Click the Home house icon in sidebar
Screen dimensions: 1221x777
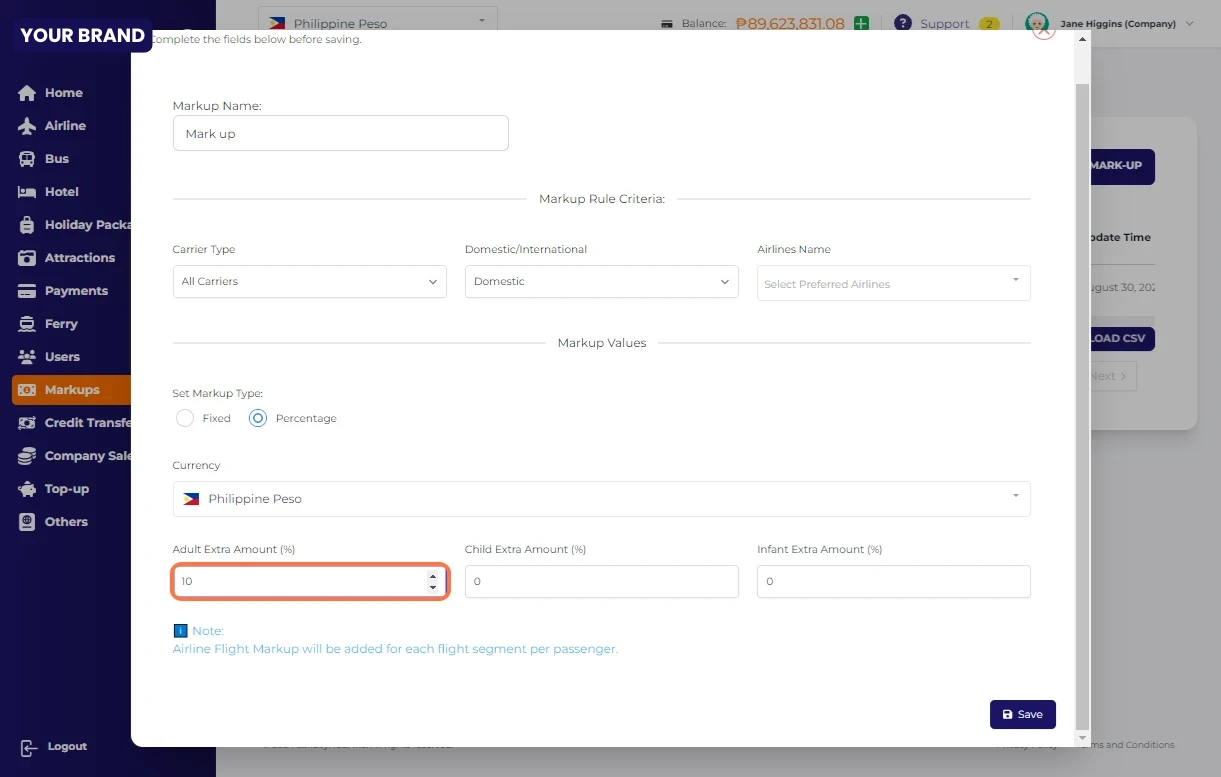click(x=27, y=93)
